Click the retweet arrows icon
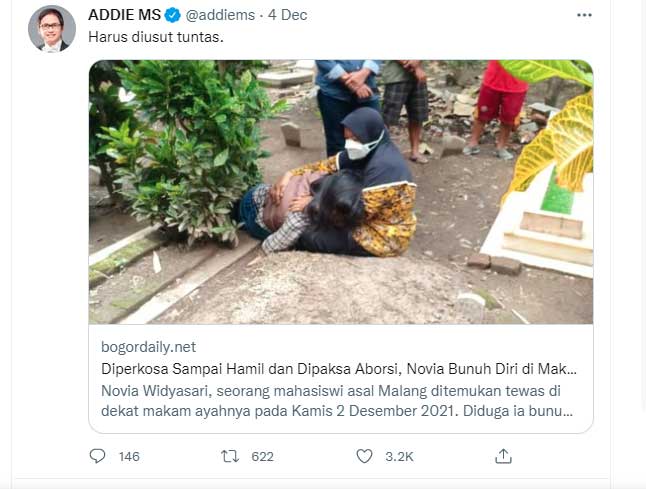646x489 pixels. click(x=229, y=456)
